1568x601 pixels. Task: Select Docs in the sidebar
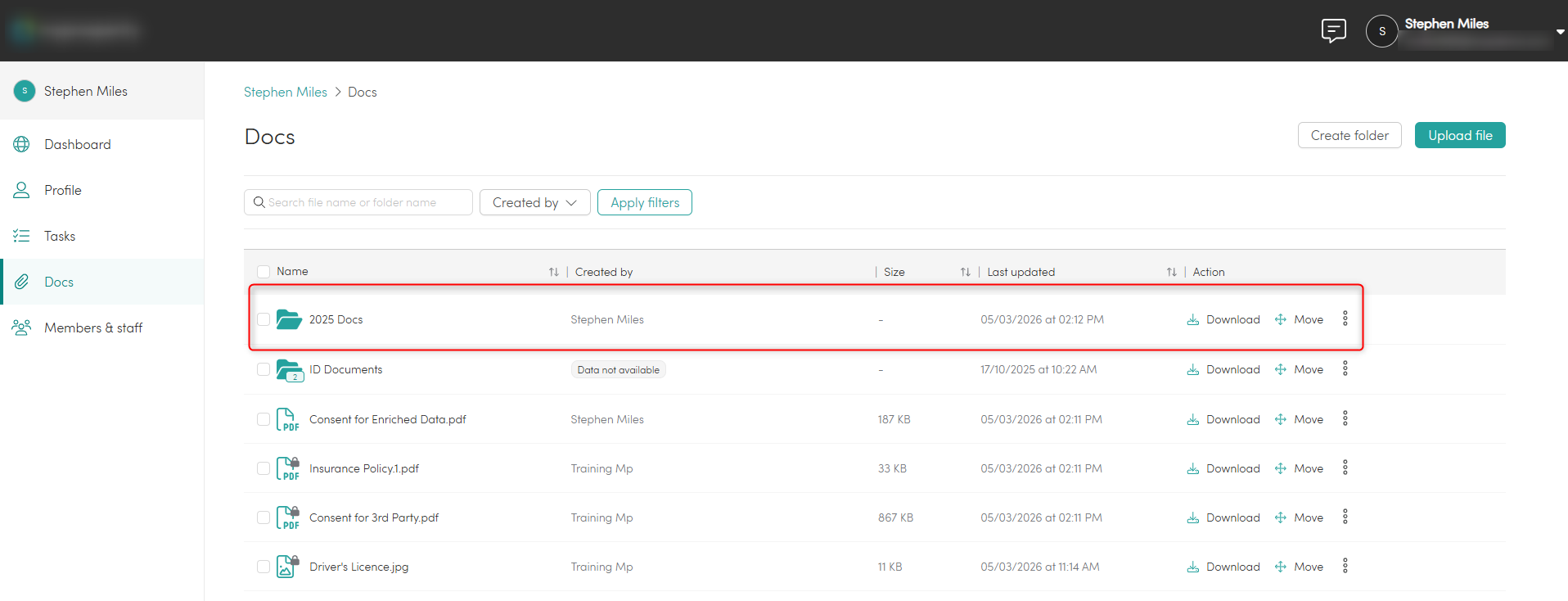pos(102,282)
